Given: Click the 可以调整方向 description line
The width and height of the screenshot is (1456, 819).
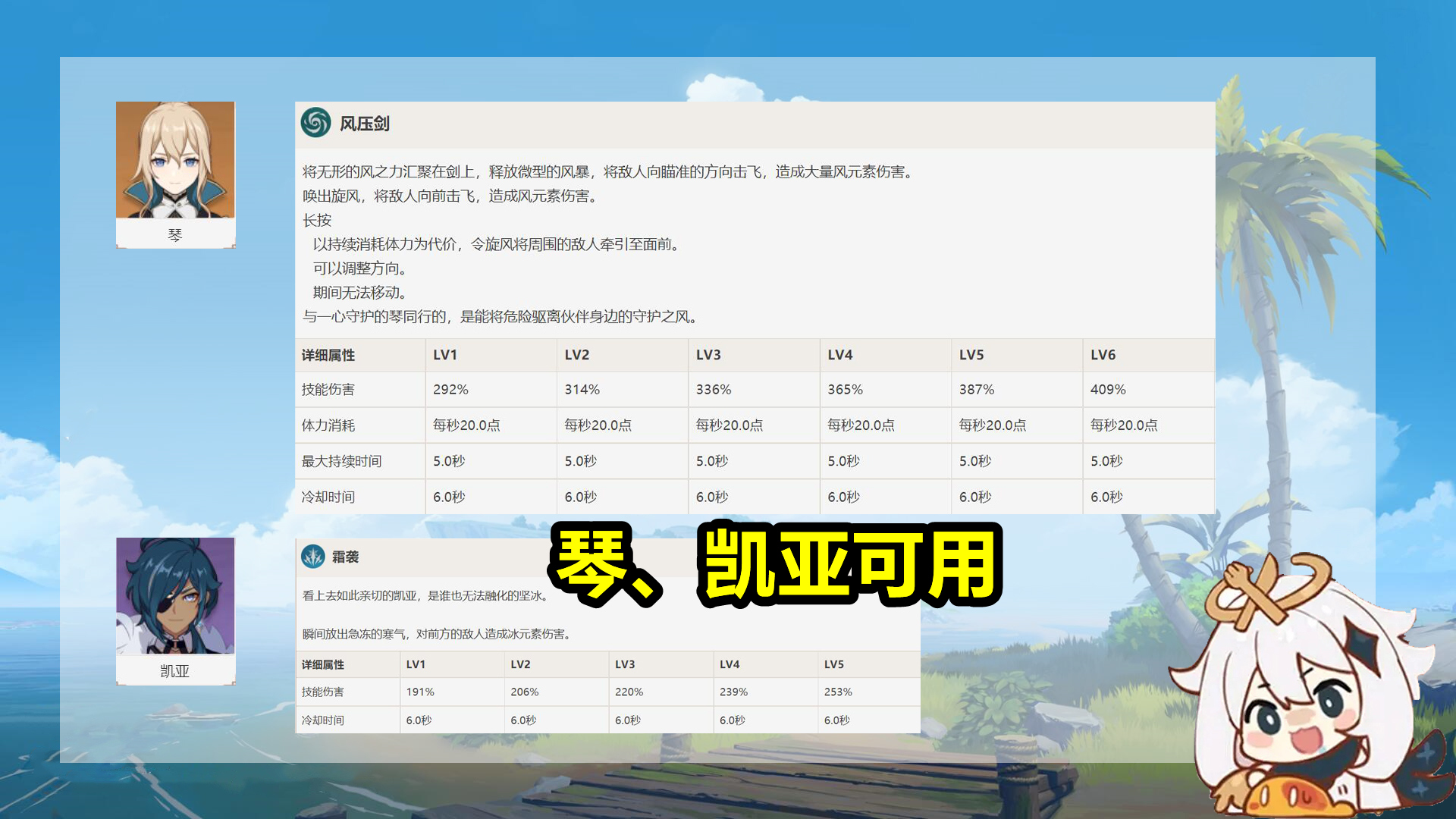Looking at the screenshot, I should coord(360,268).
